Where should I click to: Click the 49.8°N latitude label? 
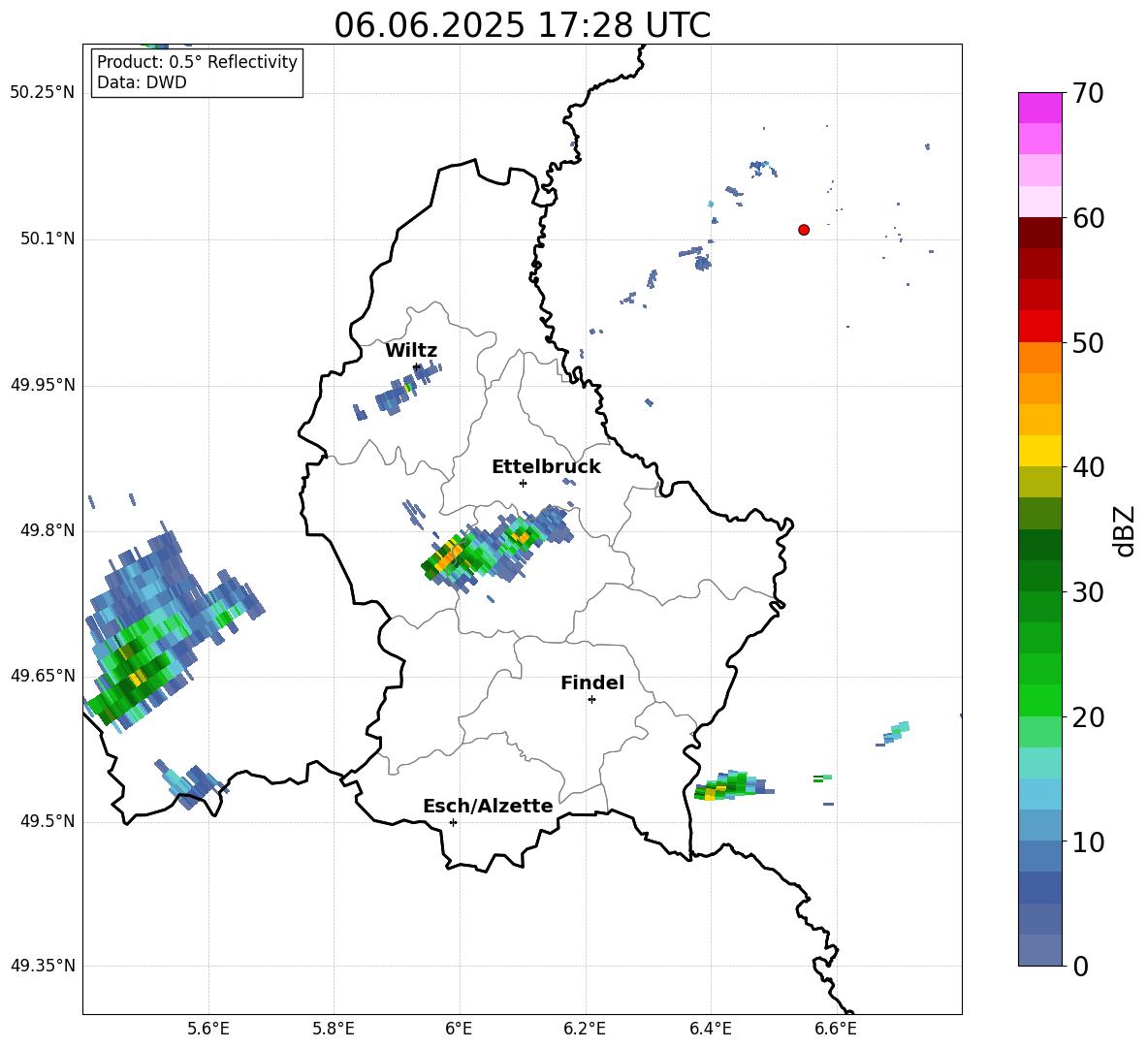coord(48,530)
